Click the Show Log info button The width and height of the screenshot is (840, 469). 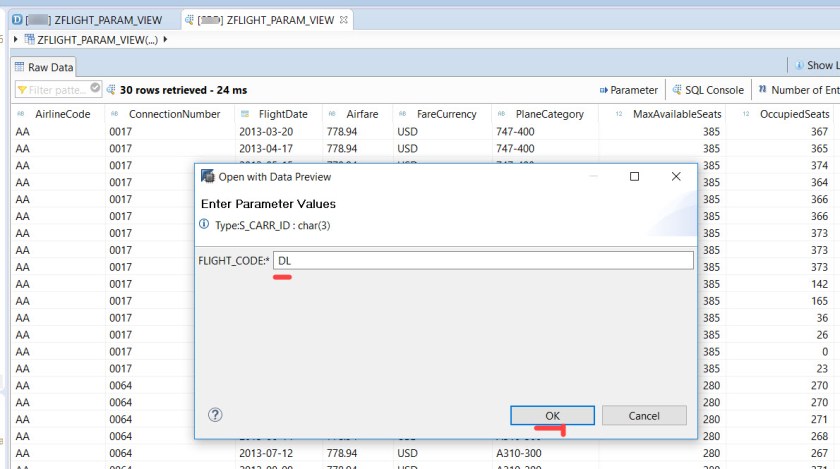tap(816, 65)
